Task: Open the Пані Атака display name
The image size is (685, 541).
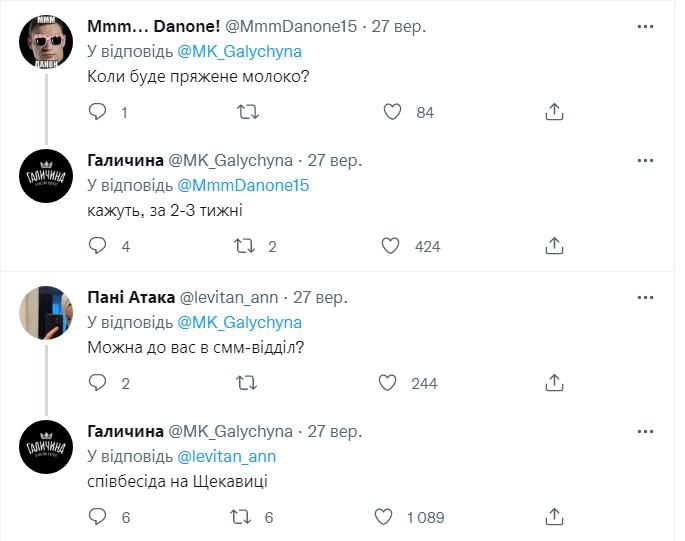Action: tap(130, 297)
